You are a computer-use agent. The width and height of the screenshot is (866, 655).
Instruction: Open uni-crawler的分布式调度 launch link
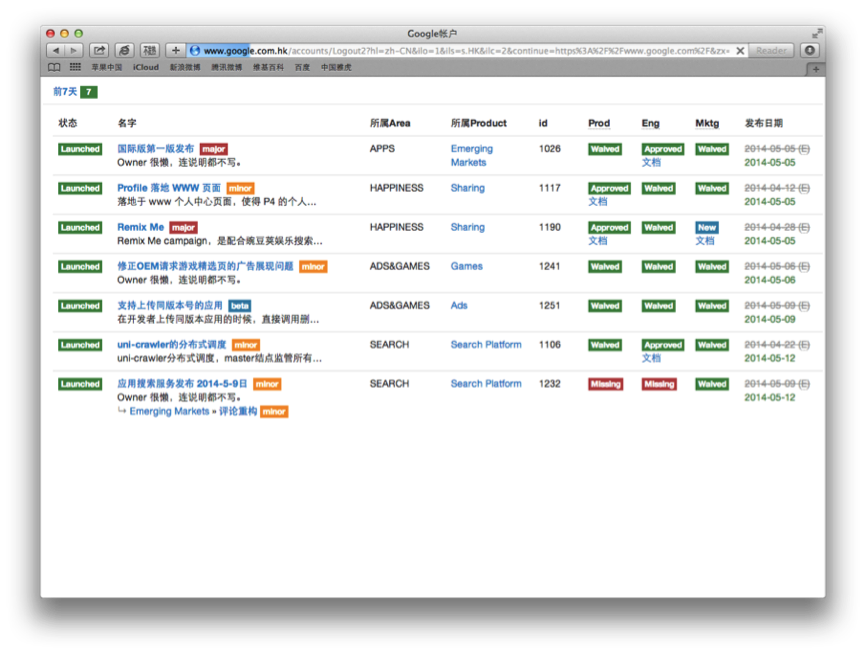click(x=171, y=345)
